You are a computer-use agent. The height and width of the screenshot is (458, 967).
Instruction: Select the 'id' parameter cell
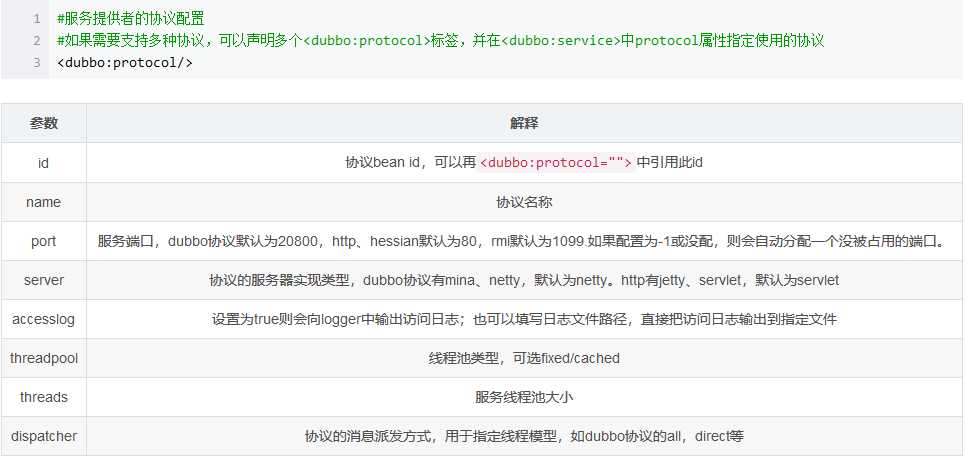pos(44,163)
